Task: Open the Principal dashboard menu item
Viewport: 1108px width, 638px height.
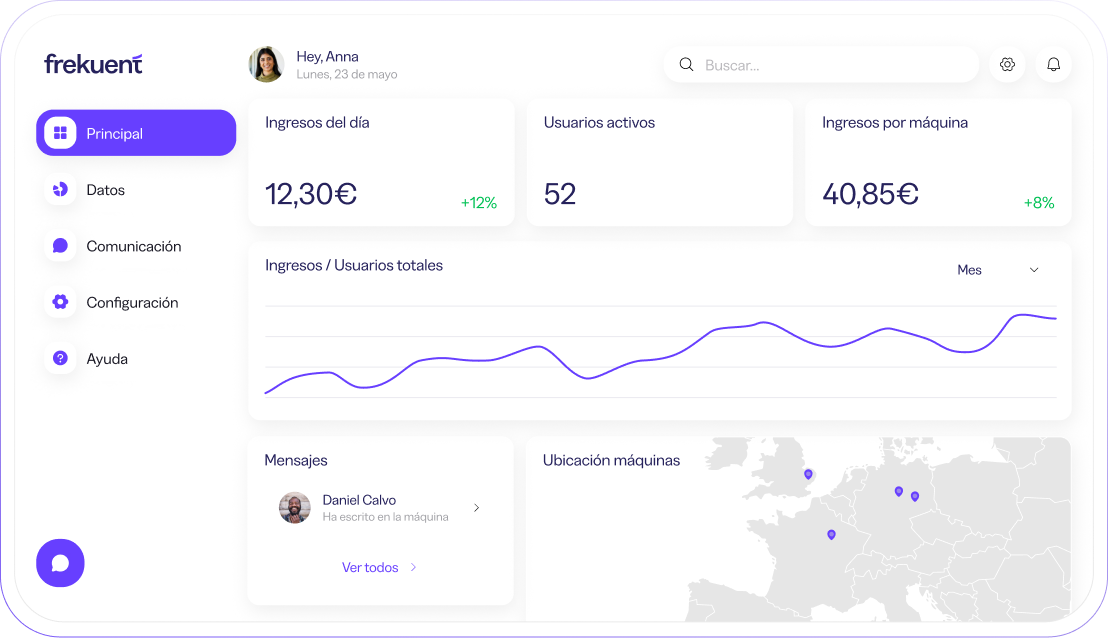Action: 136,133
